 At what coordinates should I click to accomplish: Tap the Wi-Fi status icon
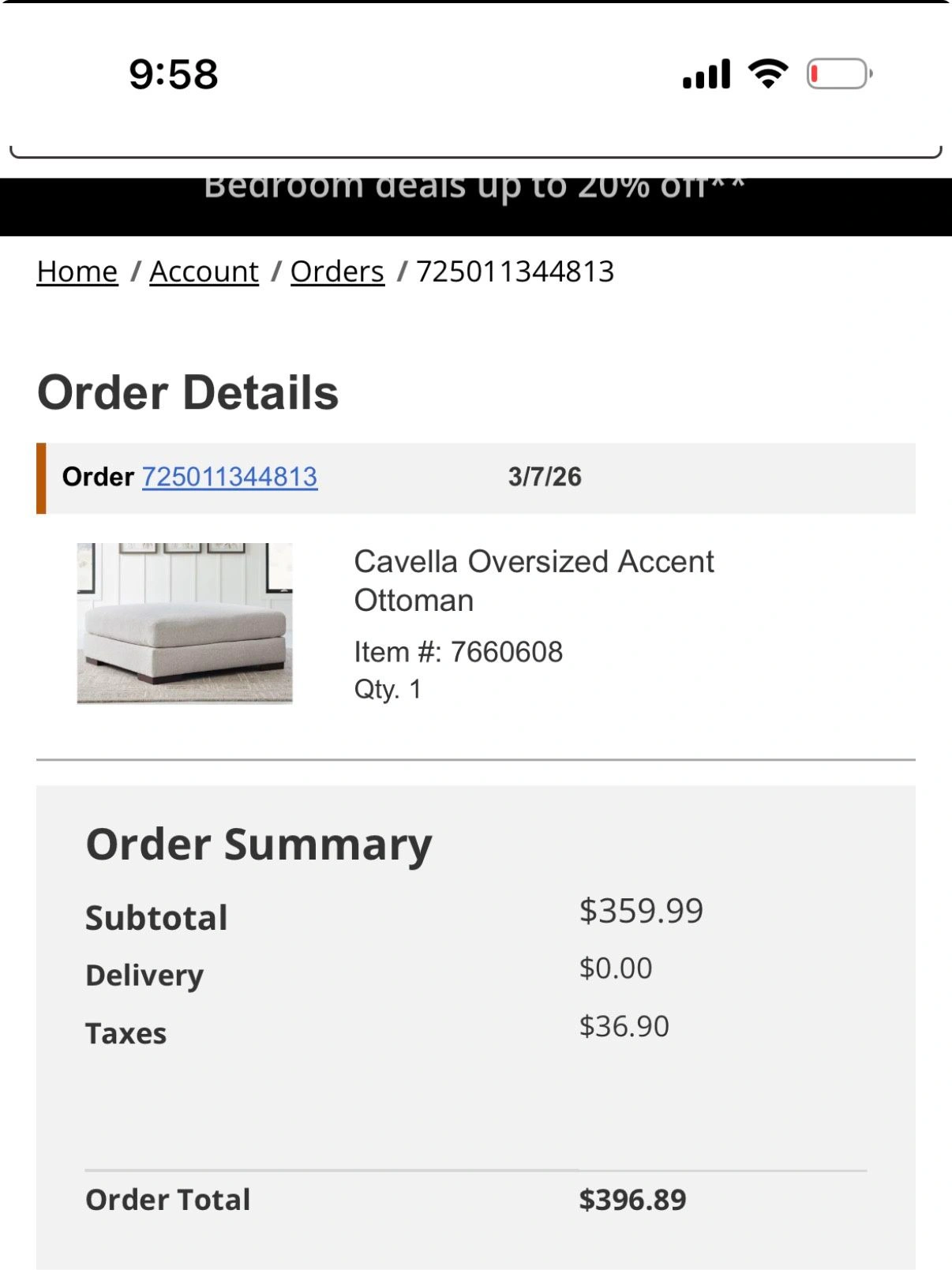click(767, 74)
